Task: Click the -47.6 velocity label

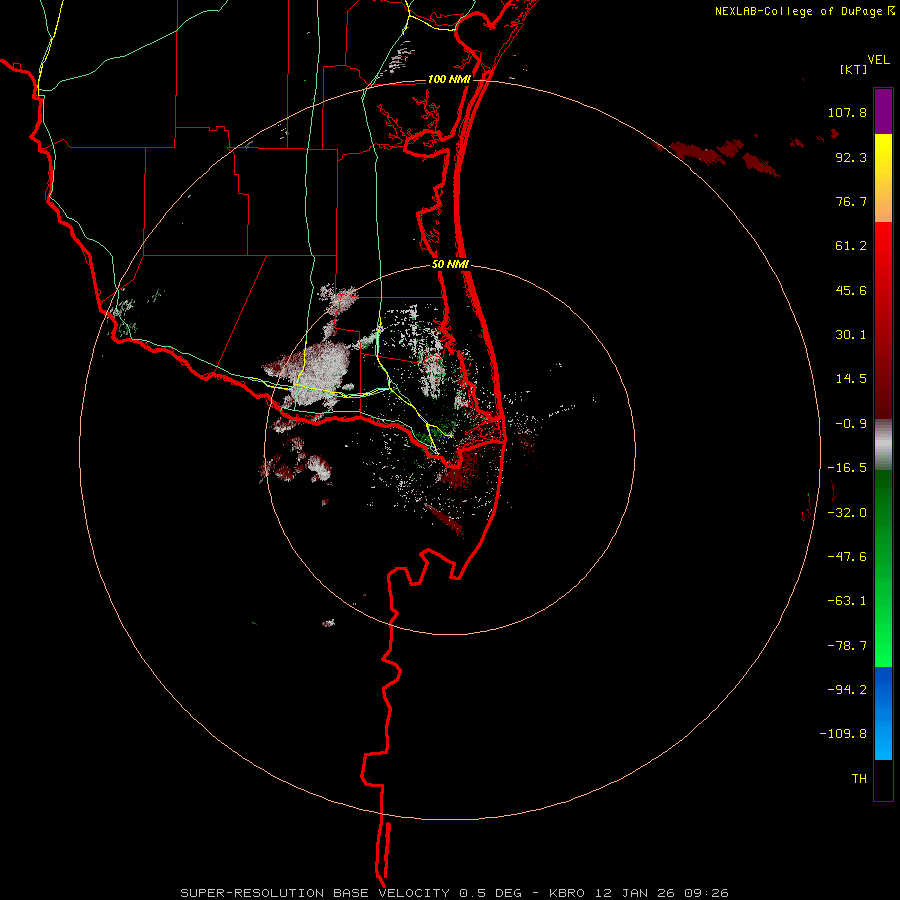Action: pos(847,557)
